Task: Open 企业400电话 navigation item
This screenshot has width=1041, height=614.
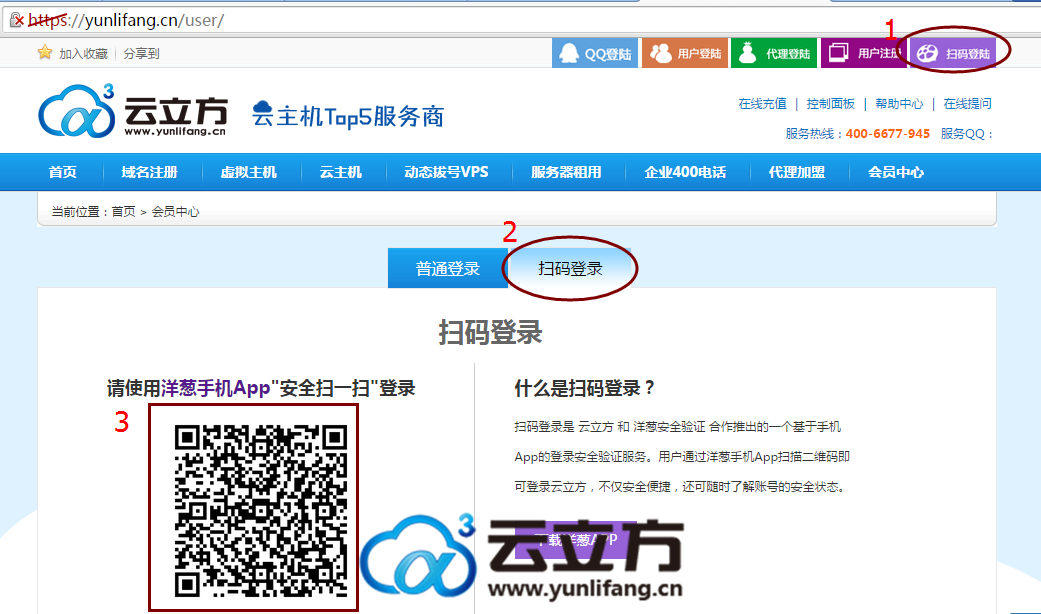Action: [x=685, y=172]
